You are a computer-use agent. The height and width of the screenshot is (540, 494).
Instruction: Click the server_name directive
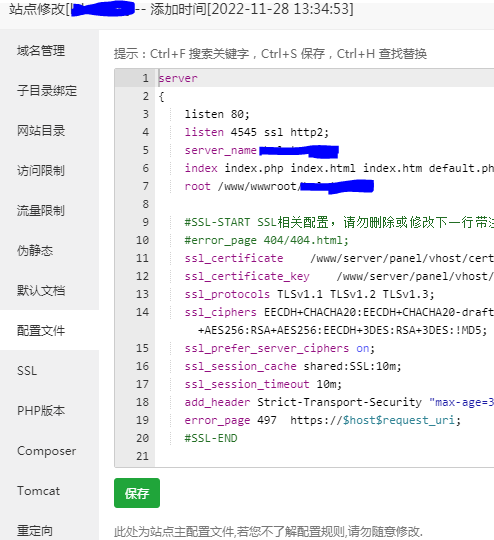pos(220,150)
